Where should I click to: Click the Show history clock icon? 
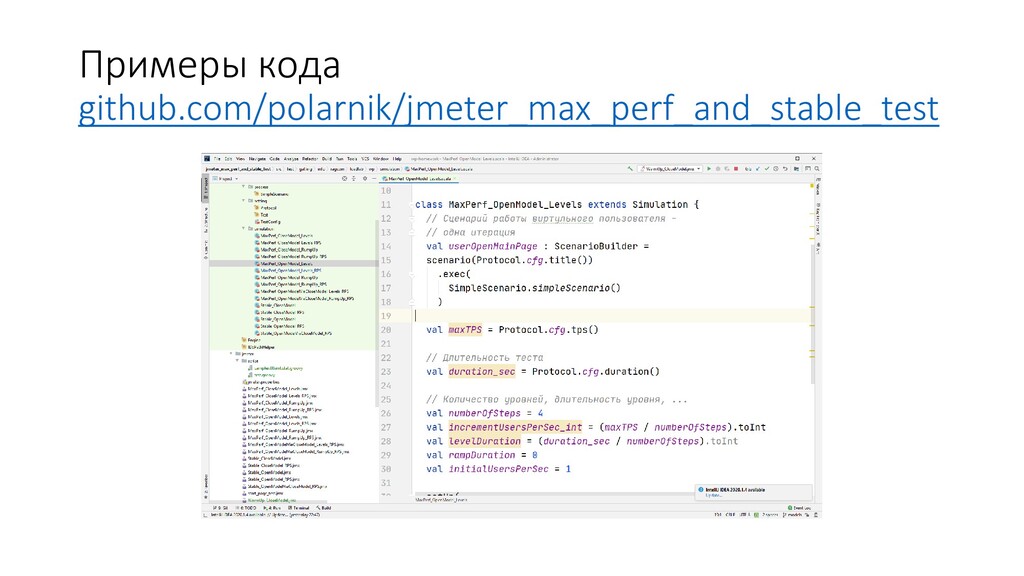pyautogui.click(x=776, y=168)
